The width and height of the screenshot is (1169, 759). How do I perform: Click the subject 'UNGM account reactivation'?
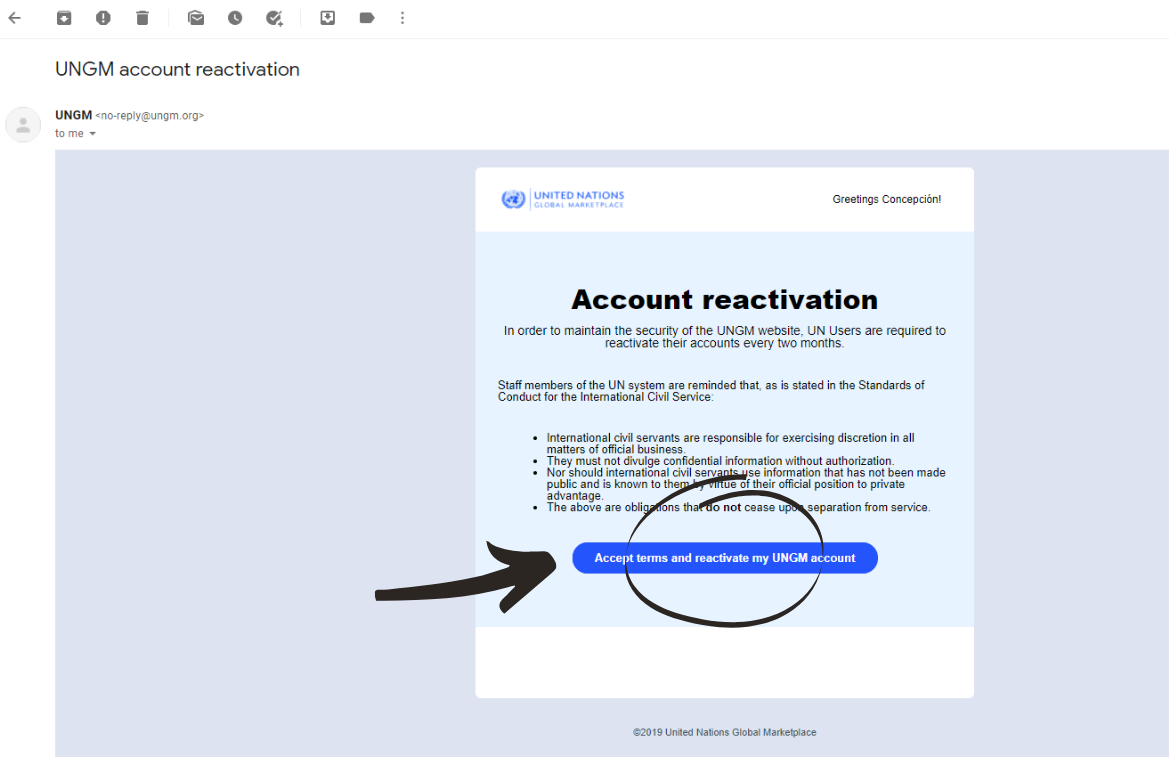pos(177,69)
